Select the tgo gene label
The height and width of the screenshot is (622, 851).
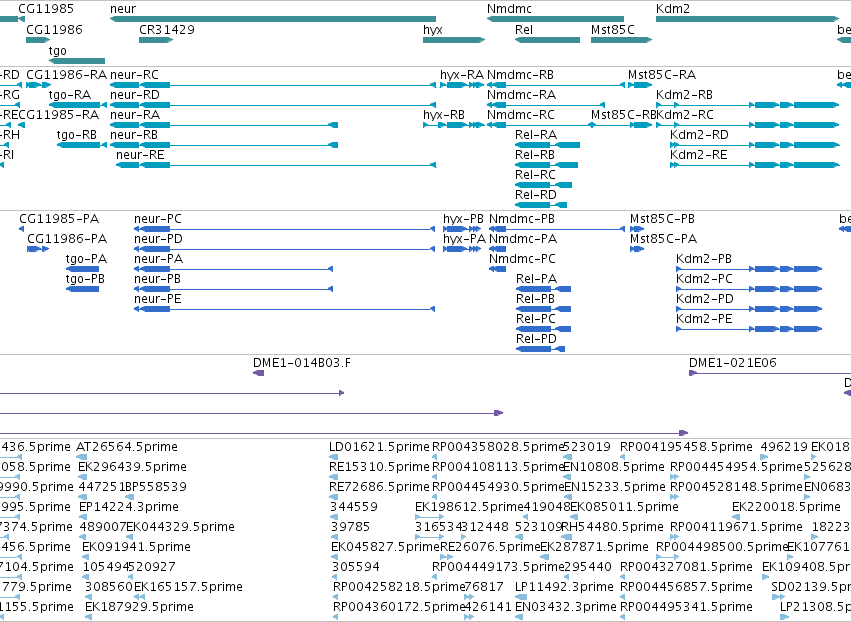pyautogui.click(x=58, y=50)
